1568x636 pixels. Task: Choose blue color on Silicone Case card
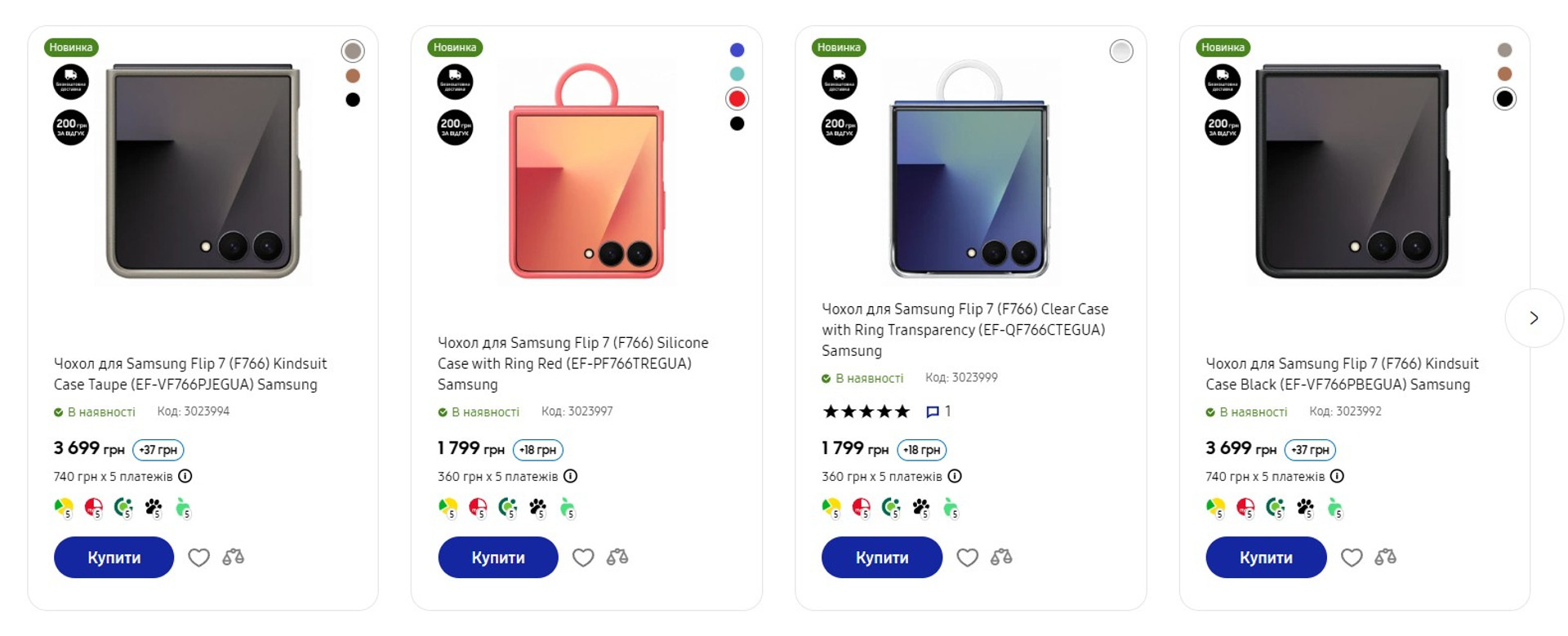click(737, 50)
